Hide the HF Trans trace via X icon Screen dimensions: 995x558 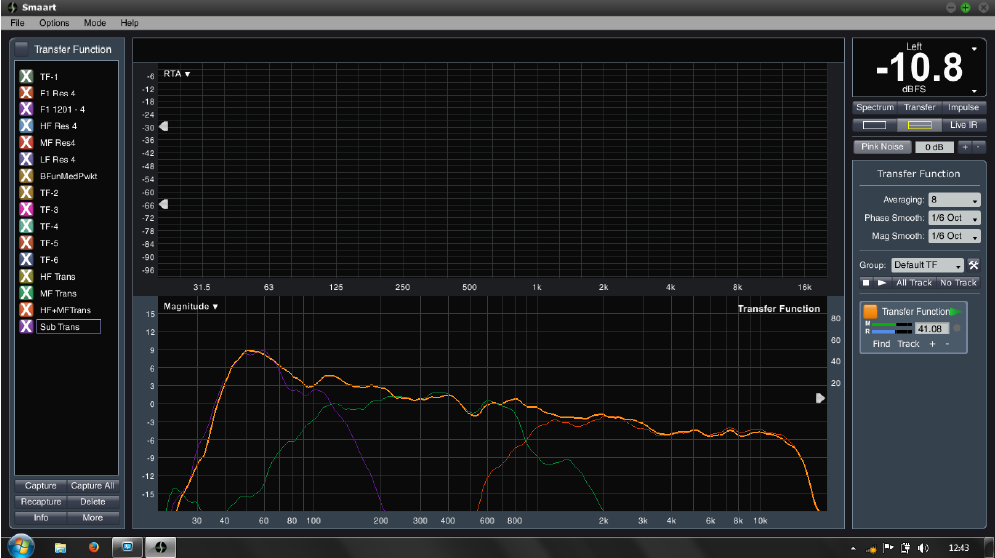coord(26,277)
